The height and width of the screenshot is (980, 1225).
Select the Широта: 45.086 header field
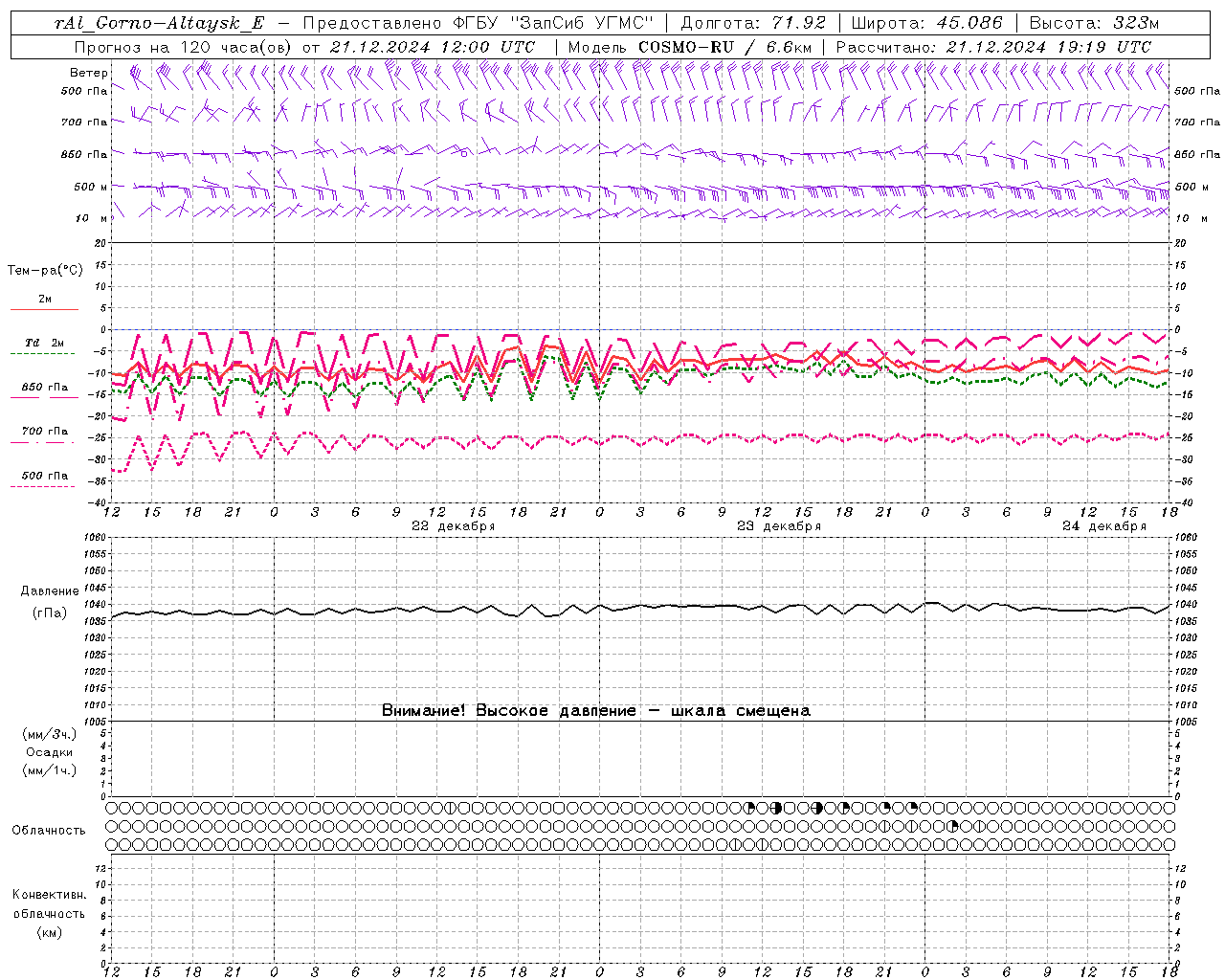pyautogui.click(x=926, y=23)
